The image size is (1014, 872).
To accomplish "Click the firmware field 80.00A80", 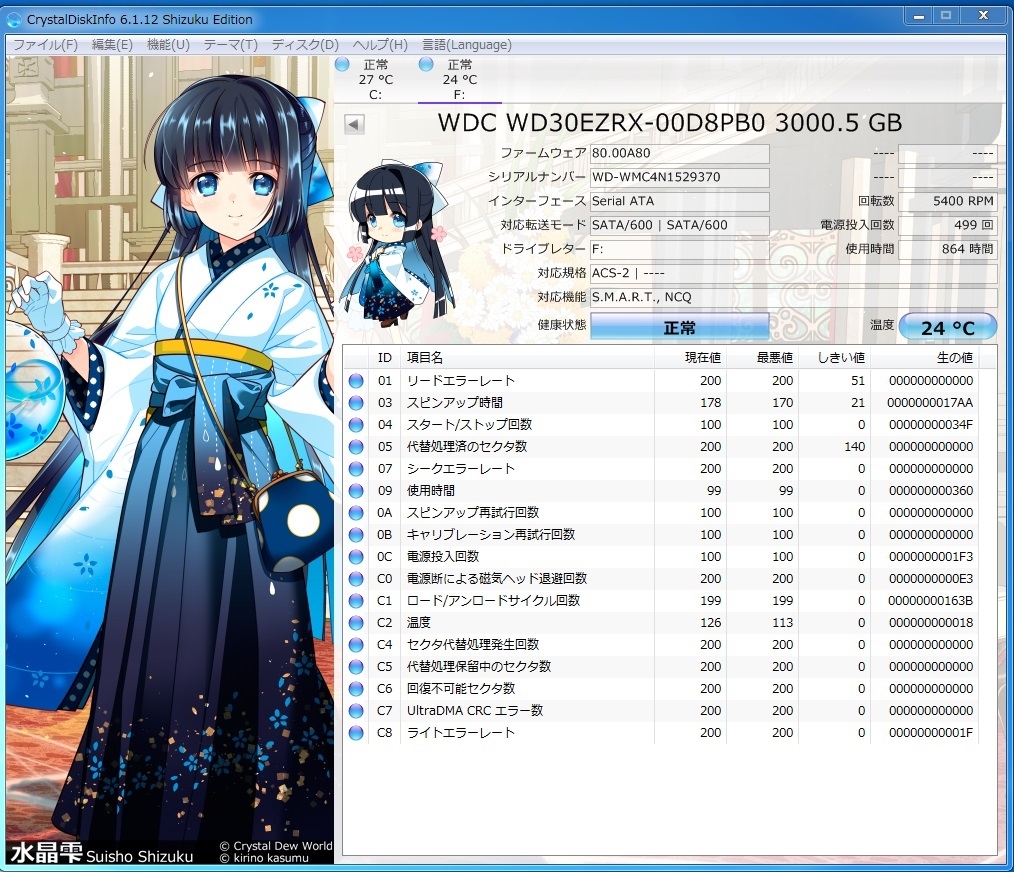I will tap(680, 153).
